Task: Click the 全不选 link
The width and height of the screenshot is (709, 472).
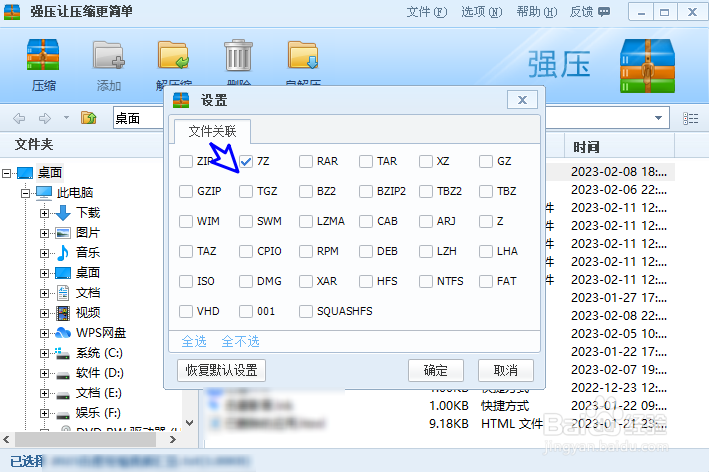Action: [241, 341]
